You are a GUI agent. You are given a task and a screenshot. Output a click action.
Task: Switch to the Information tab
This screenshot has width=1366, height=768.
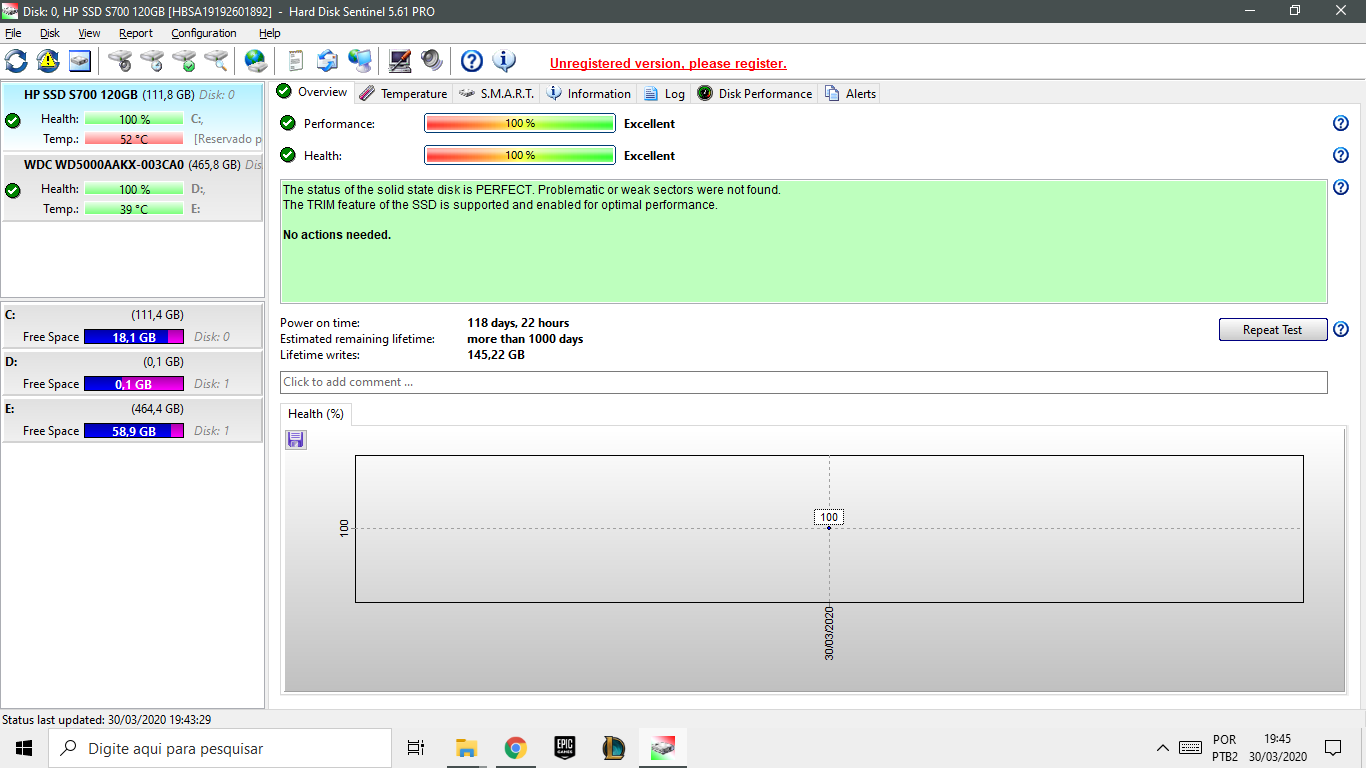click(x=588, y=93)
